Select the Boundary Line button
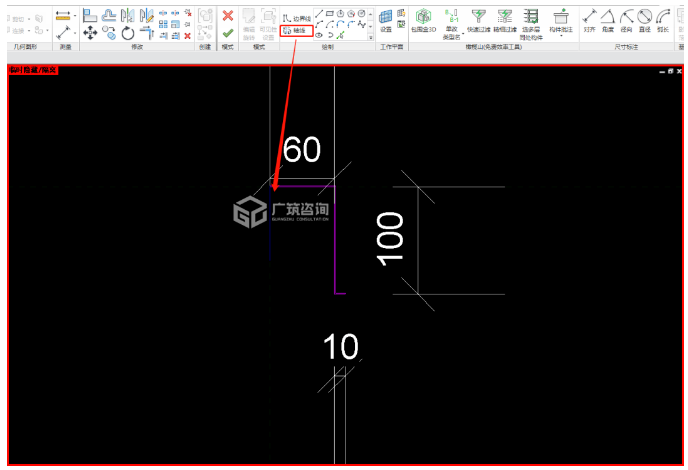 point(297,18)
